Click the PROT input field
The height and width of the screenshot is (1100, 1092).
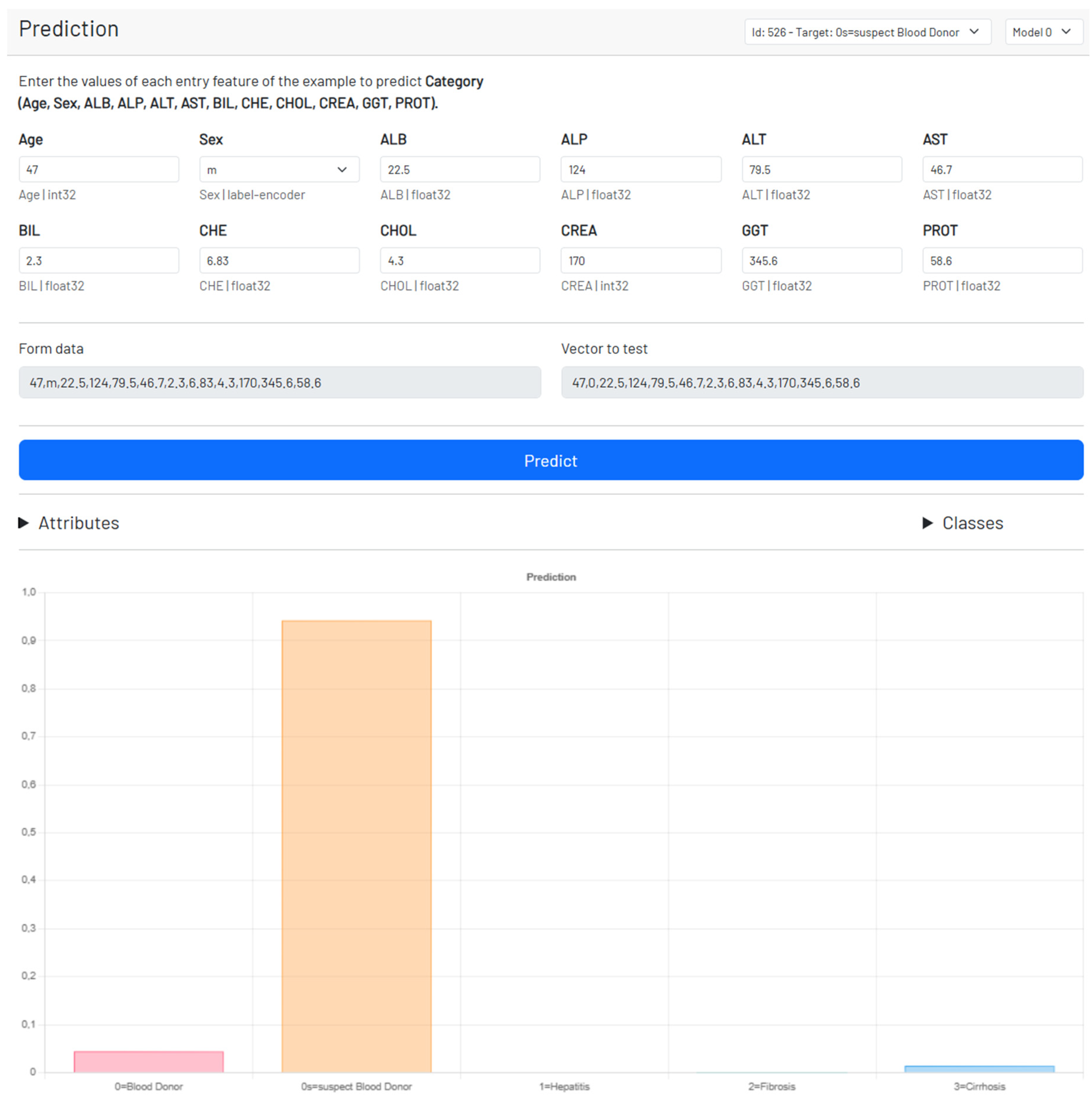1002,261
